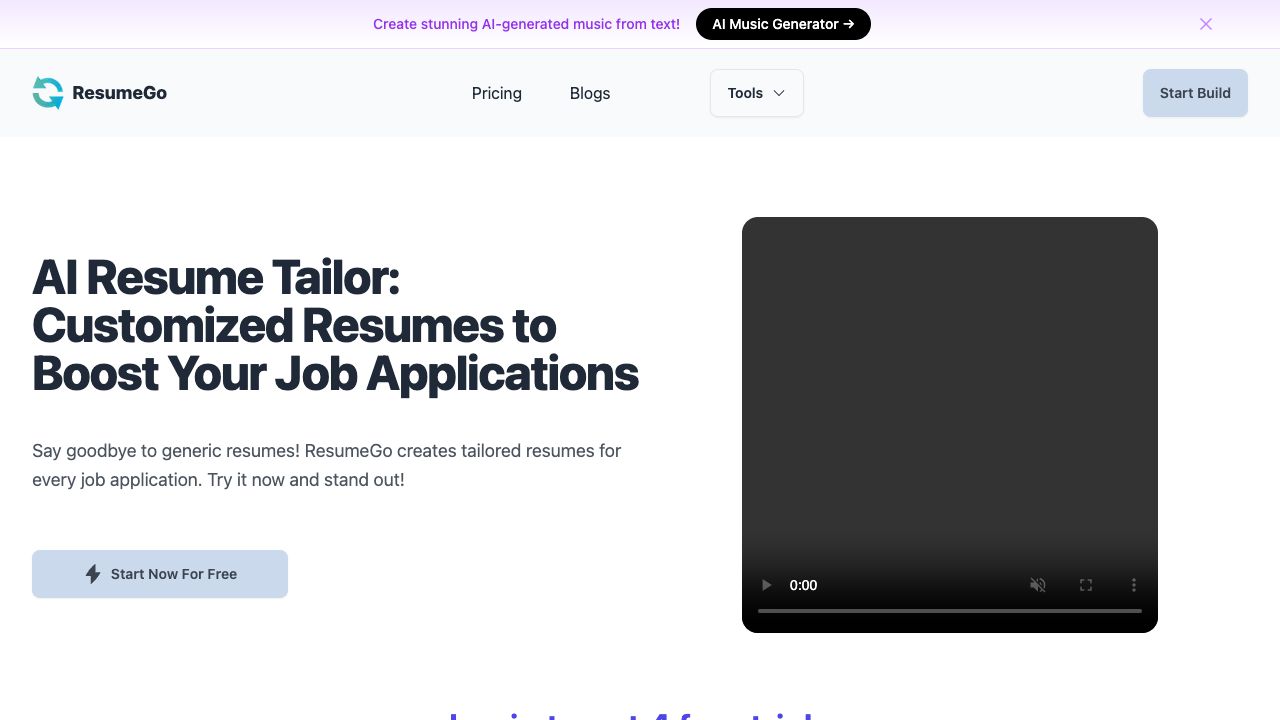Image resolution: width=1280 pixels, height=720 pixels.
Task: Go to the Blogs page
Action: click(589, 93)
